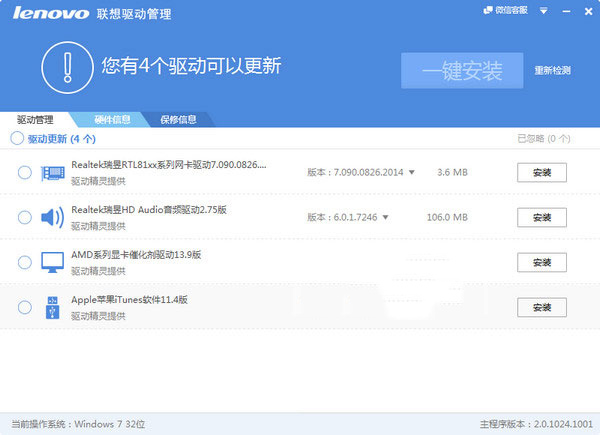
Task: Minimize the Lenovo driver manager window
Action: (566, 12)
